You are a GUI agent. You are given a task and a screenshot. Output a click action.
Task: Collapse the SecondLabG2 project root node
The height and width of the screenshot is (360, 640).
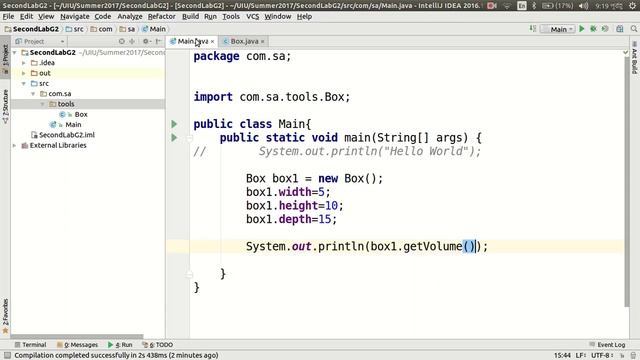(x=15, y=53)
